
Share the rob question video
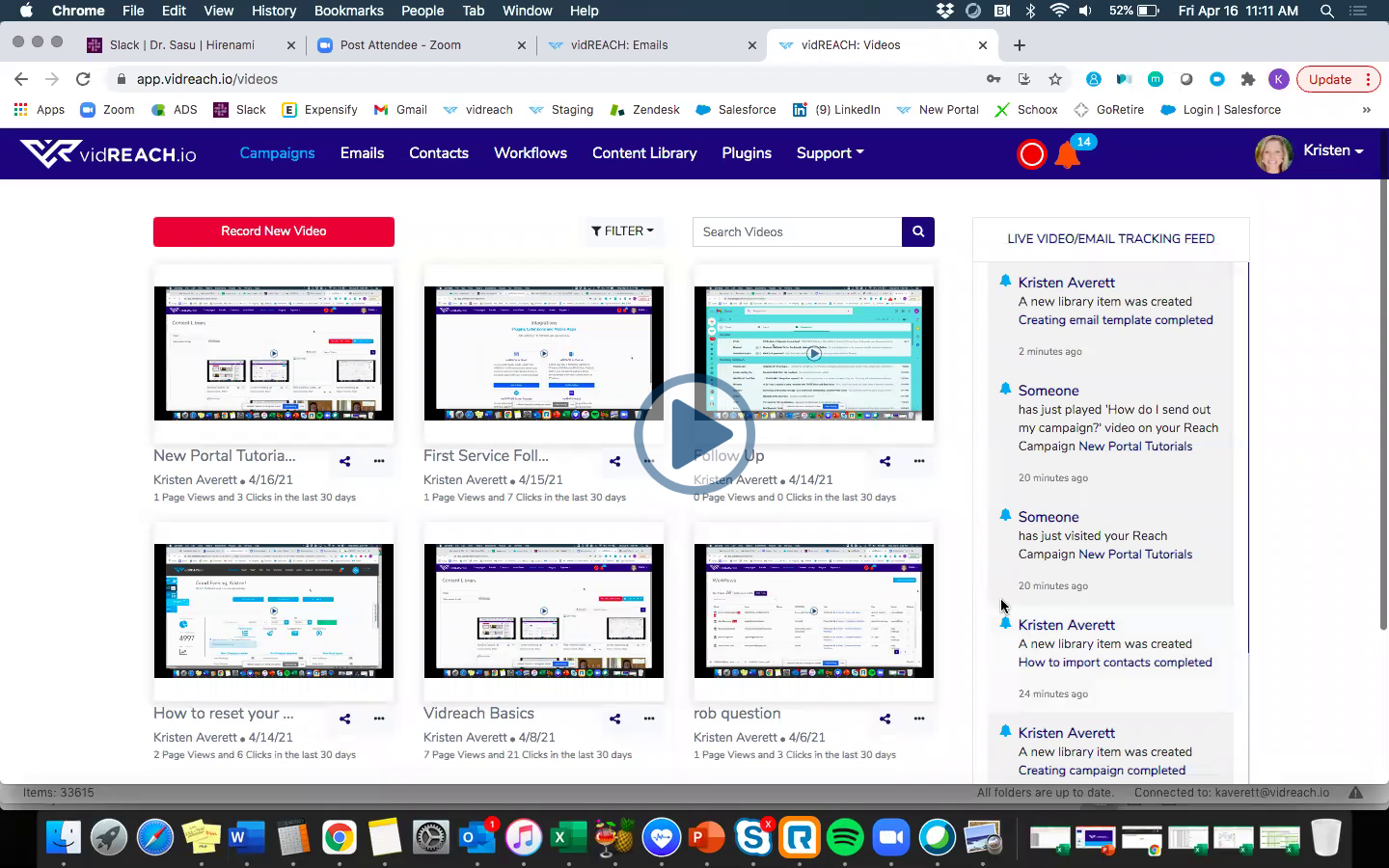click(885, 719)
